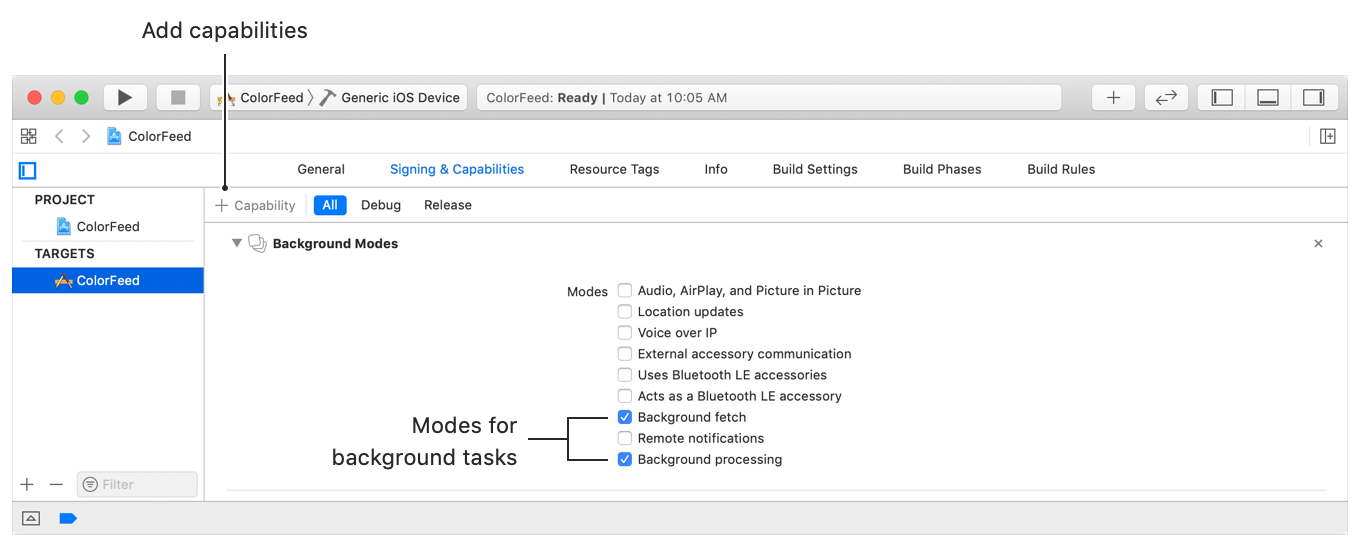This screenshot has height=547, width=1360.
Task: Open the code review arrows button
Action: click(x=1166, y=97)
